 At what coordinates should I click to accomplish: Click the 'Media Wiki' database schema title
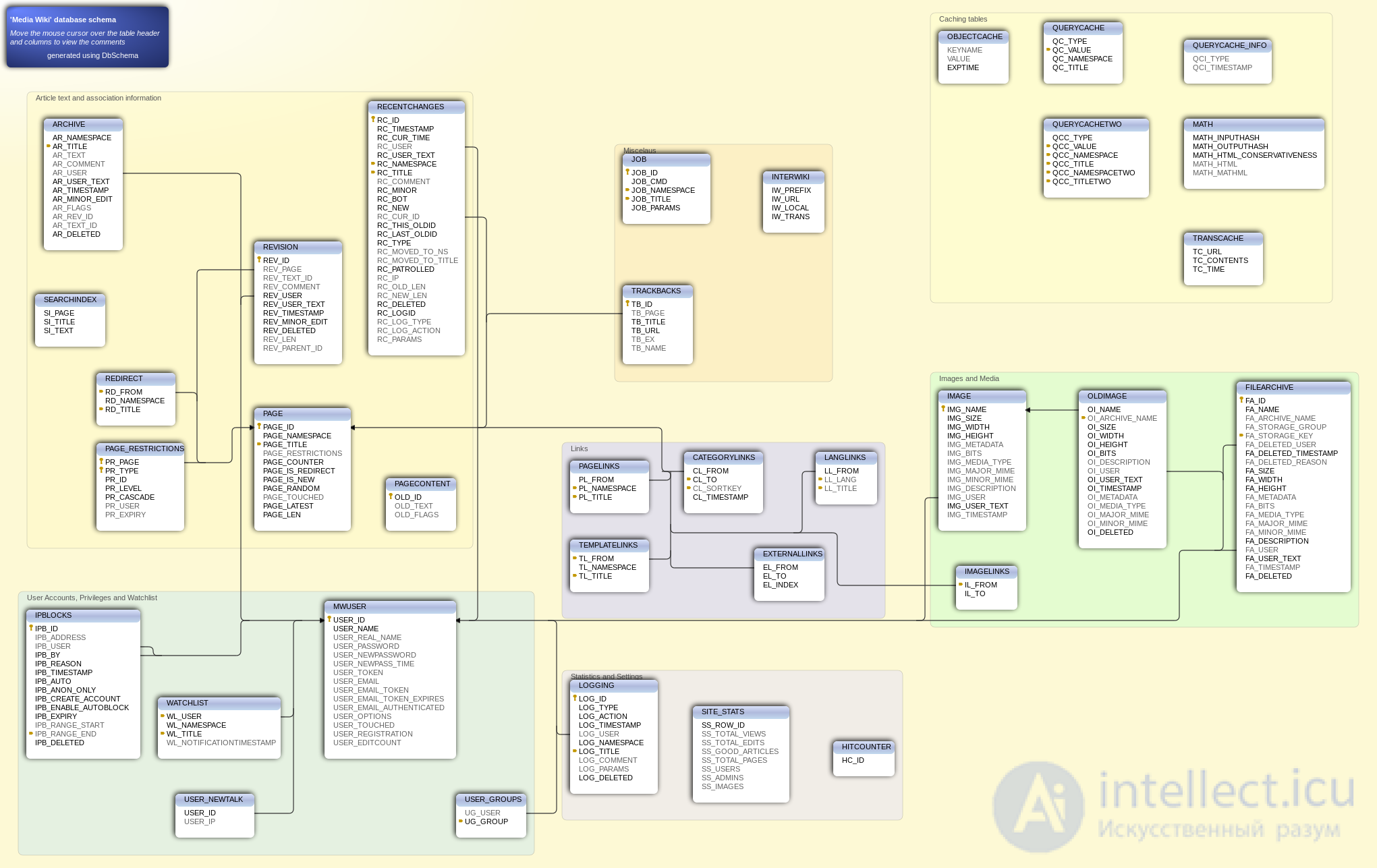click(63, 20)
